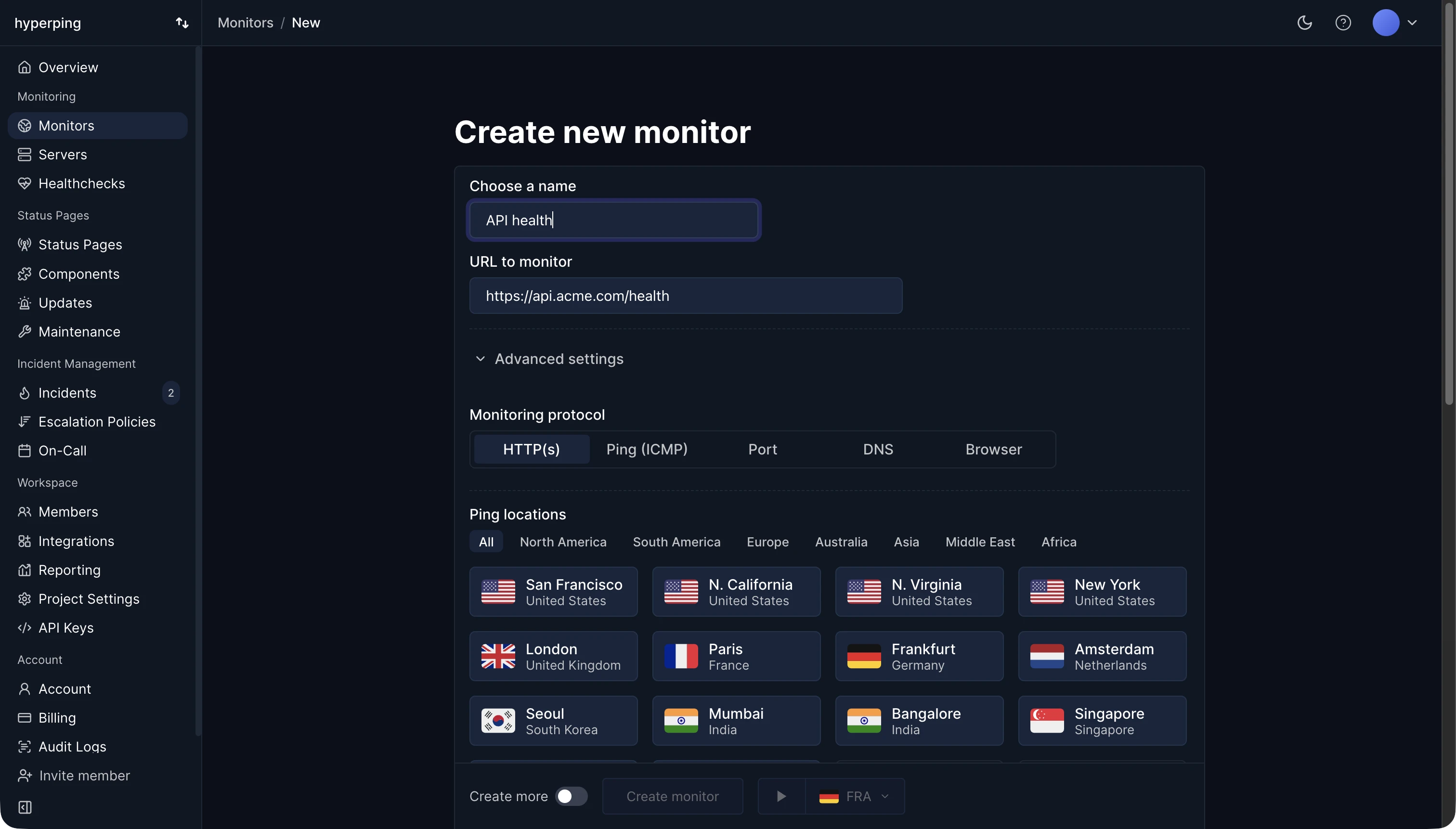Open the user avatar menu
Image resolution: width=1456 pixels, height=829 pixels.
pyautogui.click(x=1394, y=23)
